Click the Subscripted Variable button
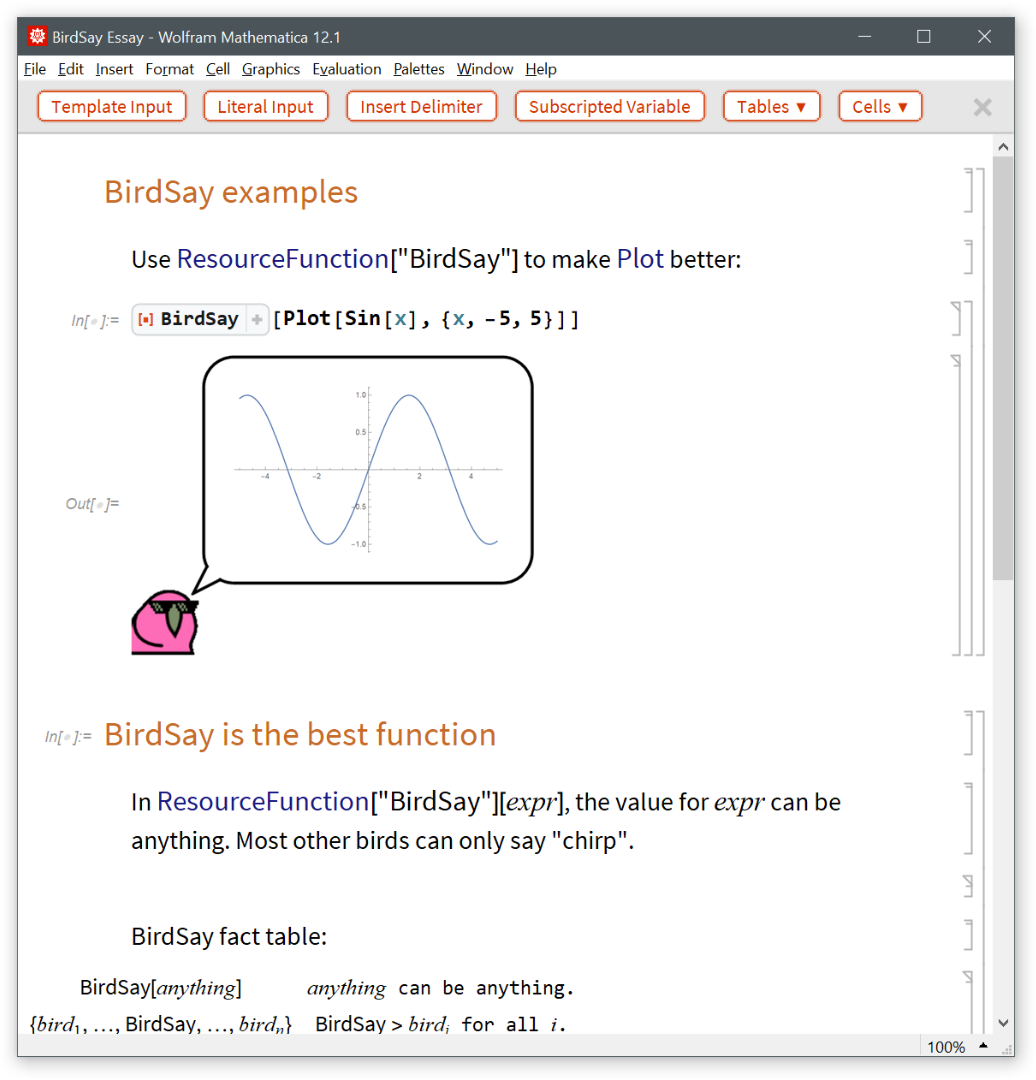1036x1080 pixels. [x=609, y=107]
